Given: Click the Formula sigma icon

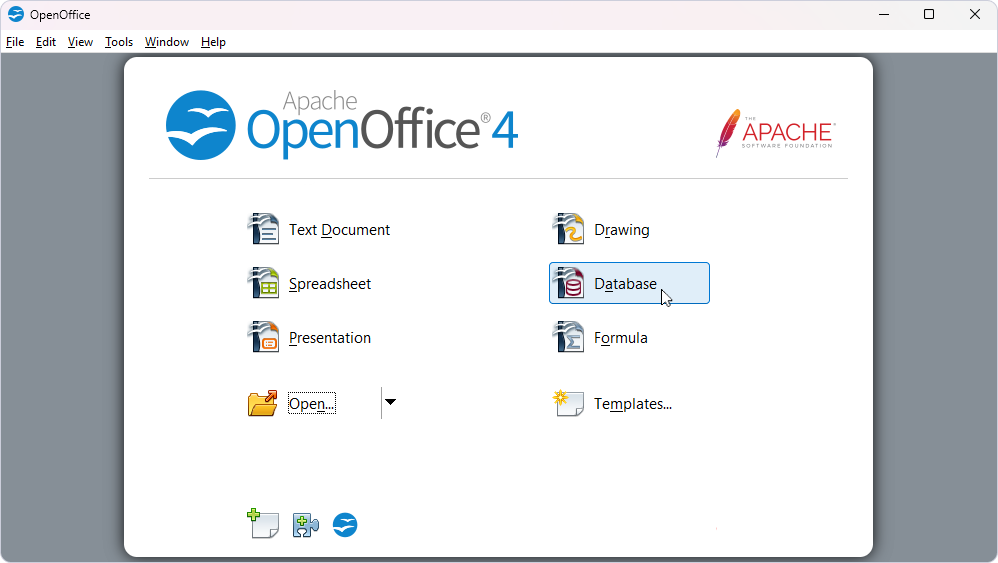Looking at the screenshot, I should [568, 337].
